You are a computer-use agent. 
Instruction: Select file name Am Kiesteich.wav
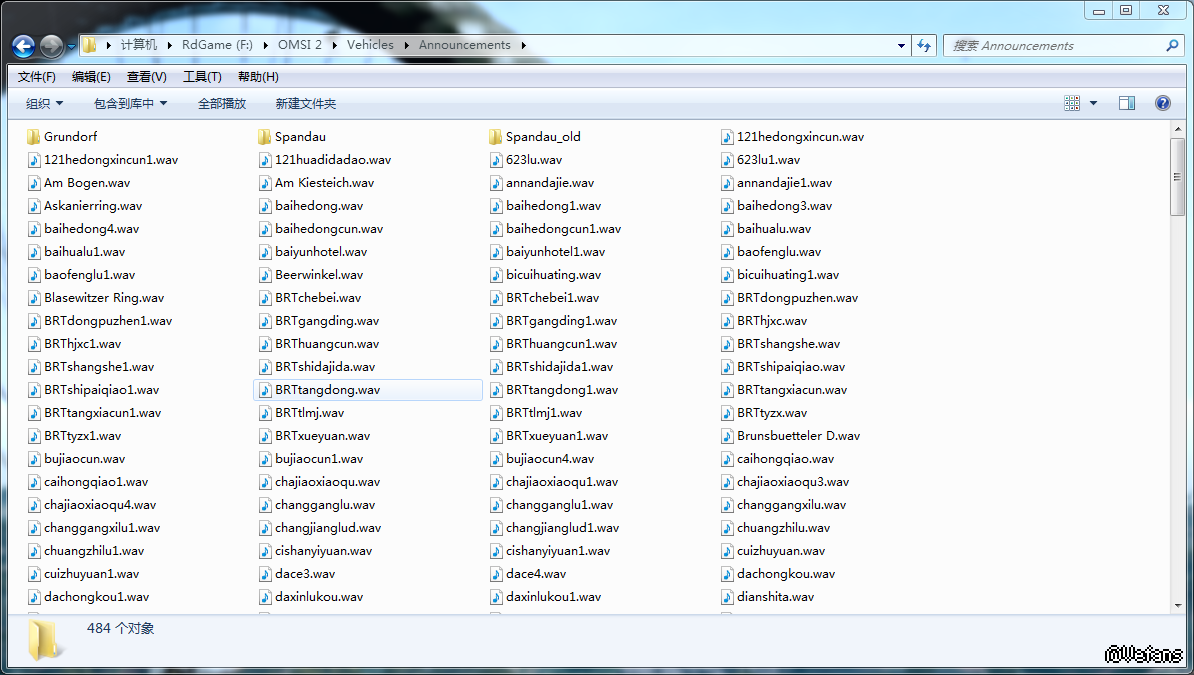tap(324, 183)
